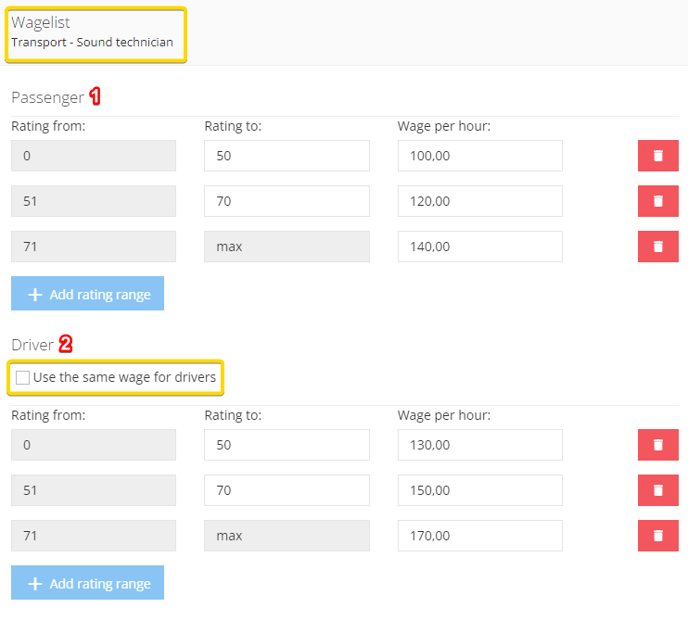This screenshot has height=633, width=688.
Task: Delete the Passenger 0–50 rating range
Action: pos(658,156)
